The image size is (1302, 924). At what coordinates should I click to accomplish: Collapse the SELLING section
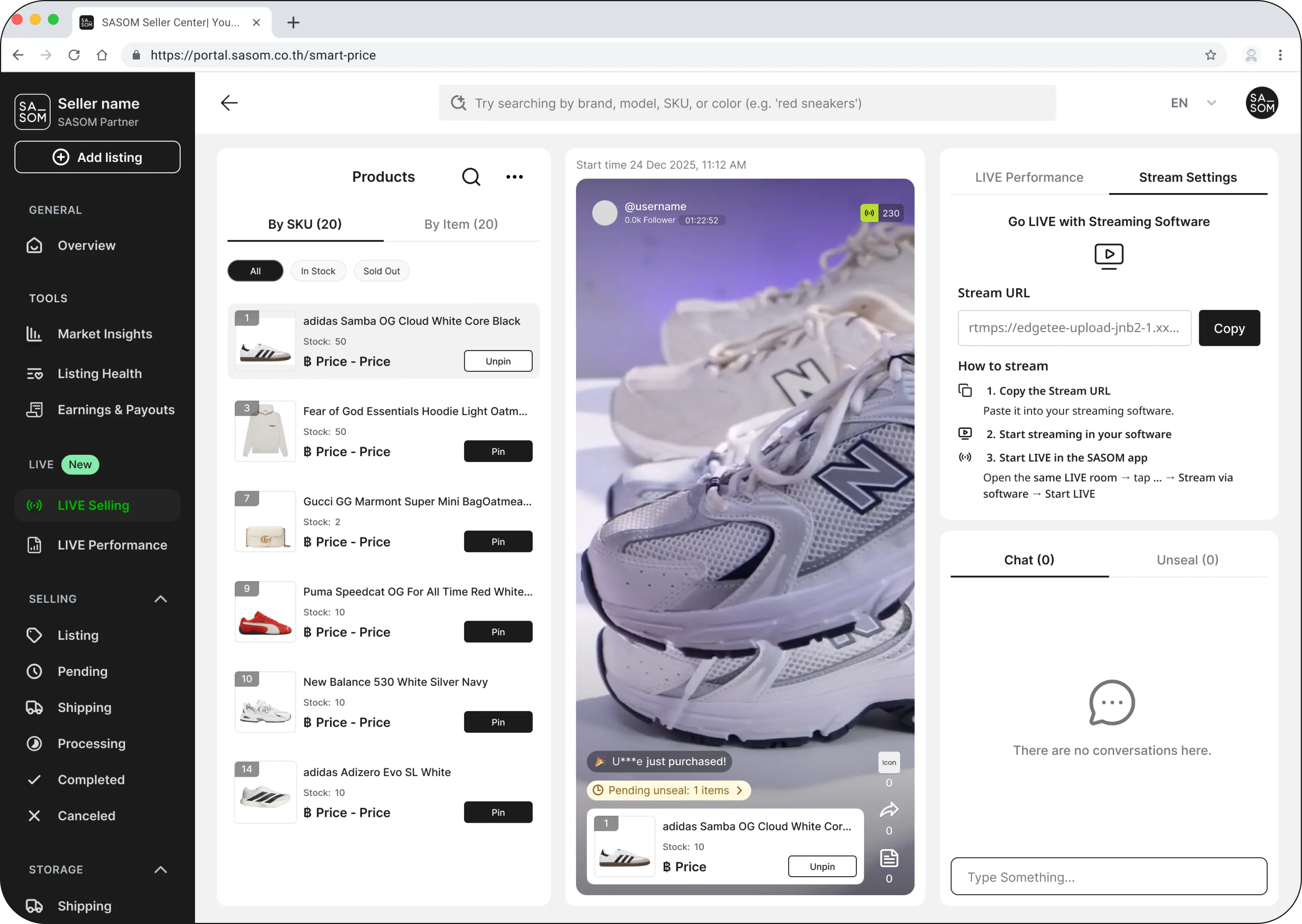click(x=161, y=599)
